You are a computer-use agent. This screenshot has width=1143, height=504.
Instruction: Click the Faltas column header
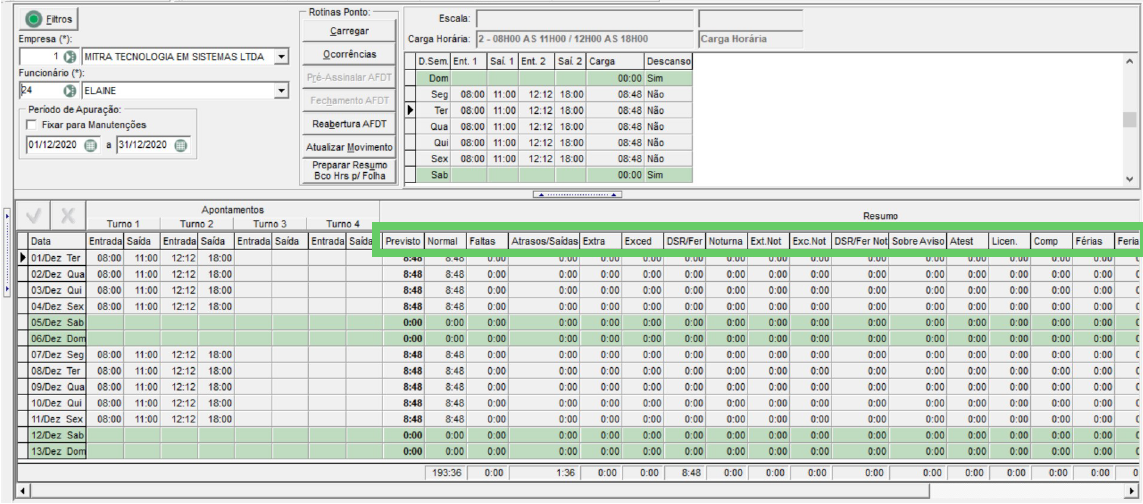point(488,241)
